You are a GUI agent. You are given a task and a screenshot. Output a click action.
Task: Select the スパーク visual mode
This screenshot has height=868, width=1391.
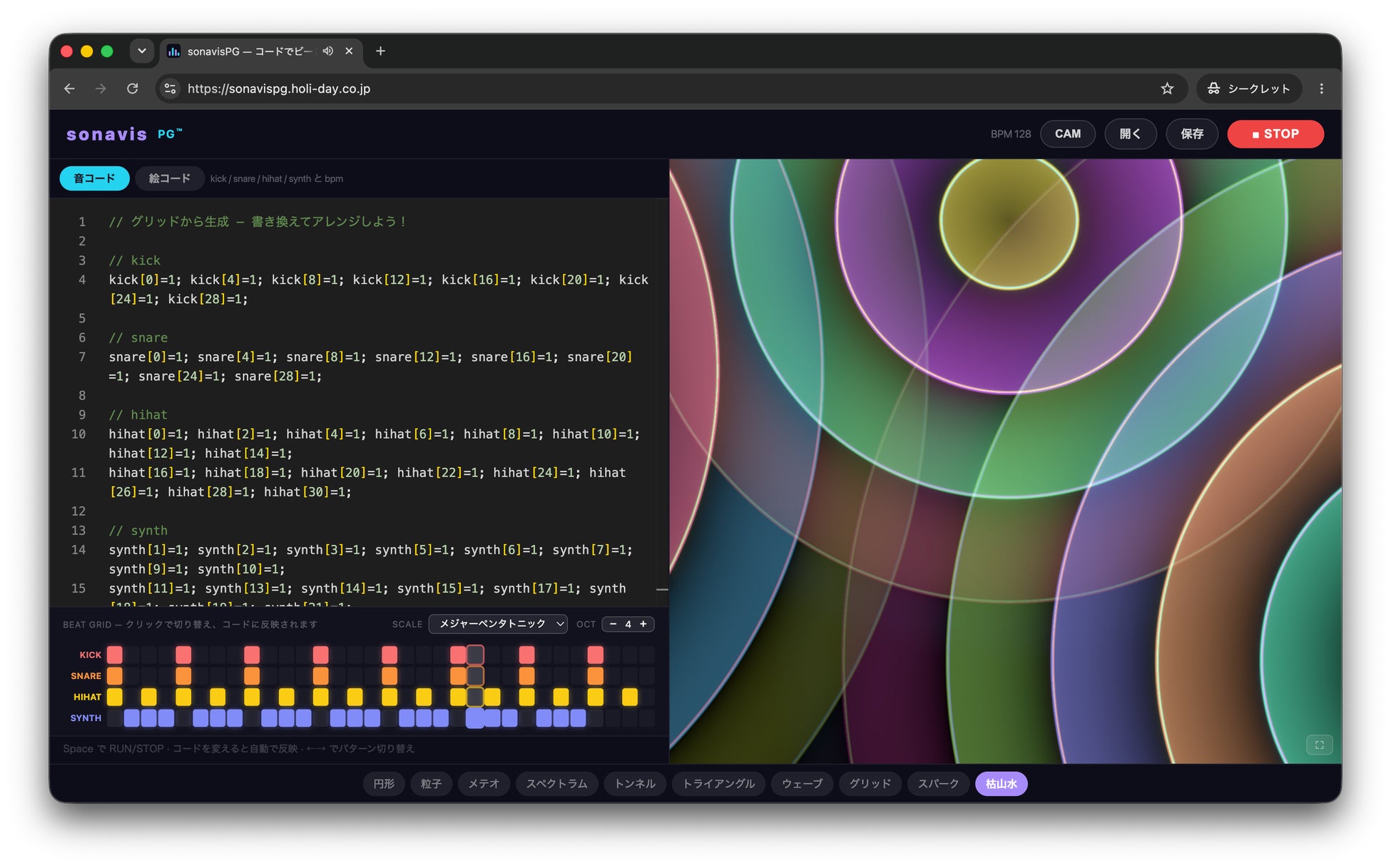[x=938, y=784]
